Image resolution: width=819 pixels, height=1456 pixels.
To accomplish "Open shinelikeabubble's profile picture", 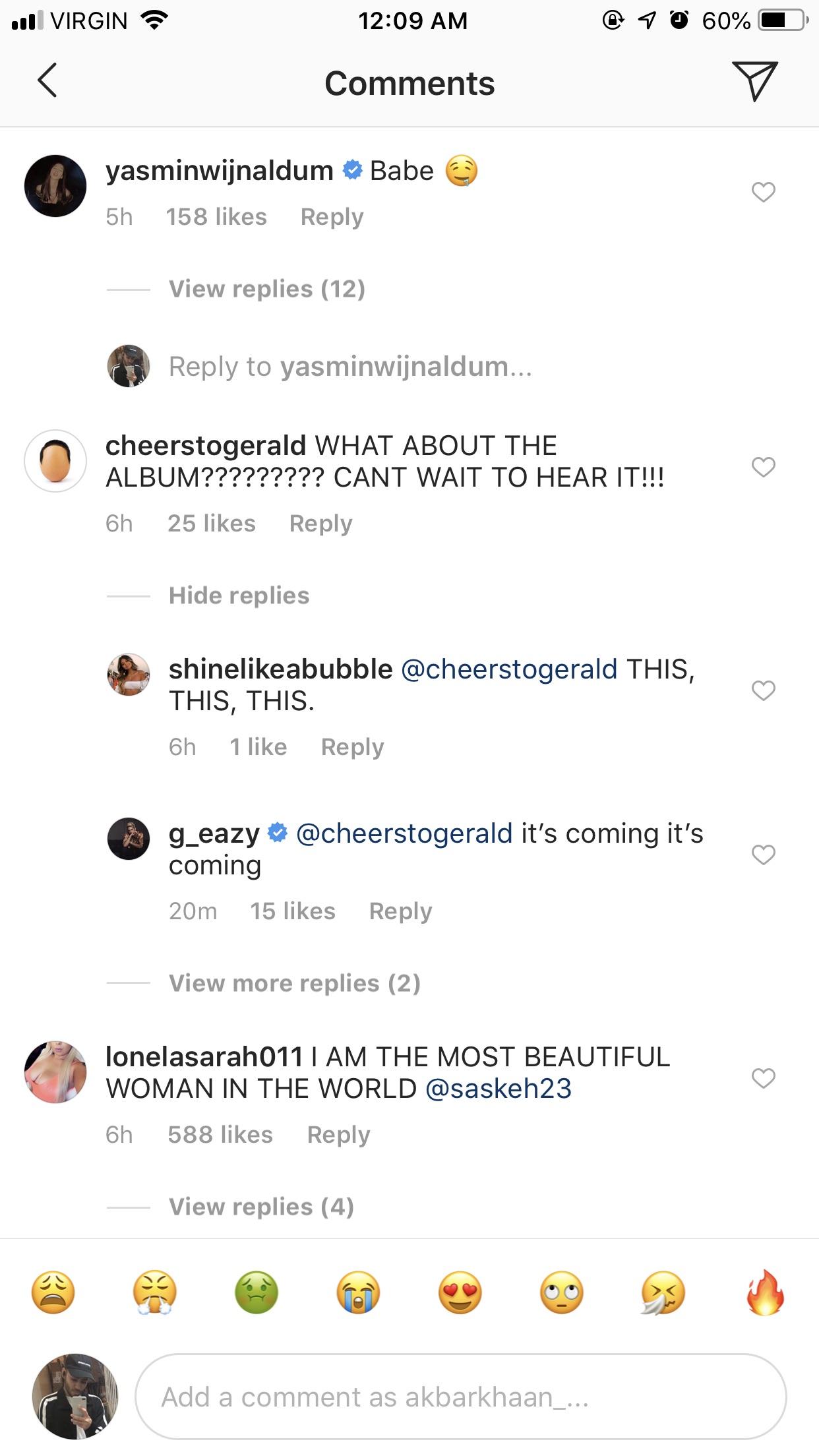I will [129, 675].
